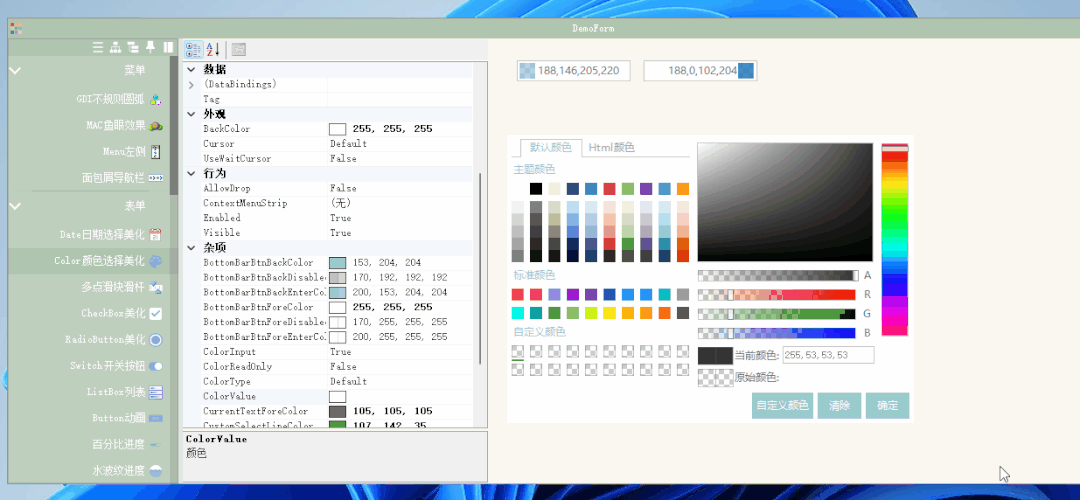Screen dimensions: 1080x500
Task: Click the green (G) channel slider
Action: click(x=777, y=314)
